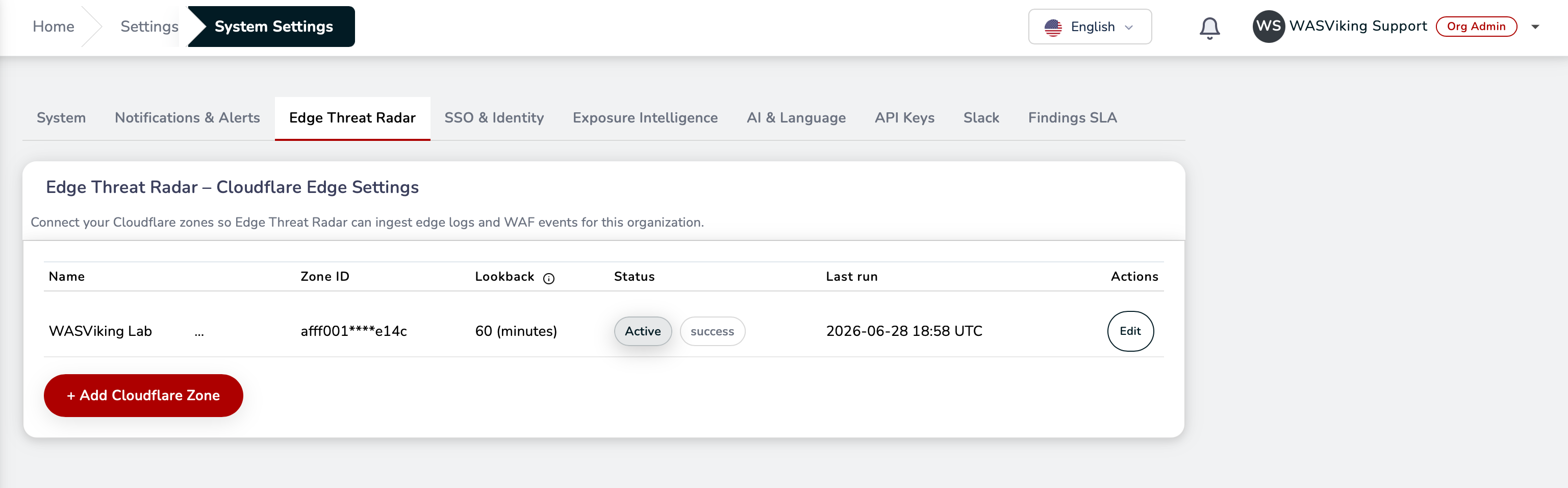Click the Actions column header
1568x488 pixels.
coord(1134,277)
